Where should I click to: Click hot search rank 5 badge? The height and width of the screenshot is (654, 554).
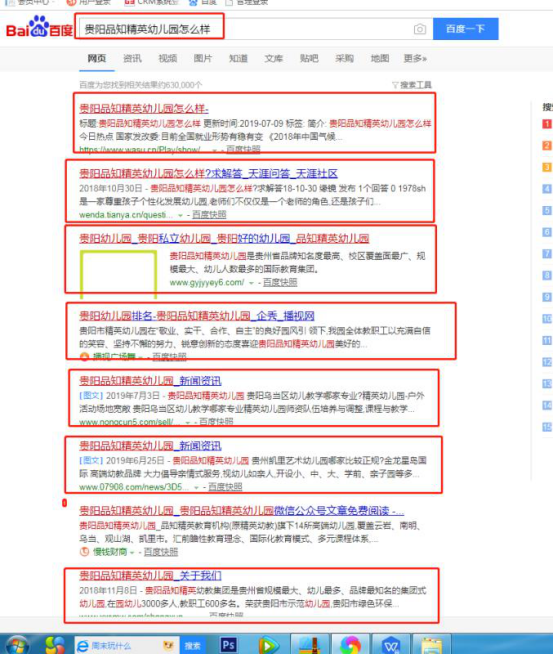(547, 211)
